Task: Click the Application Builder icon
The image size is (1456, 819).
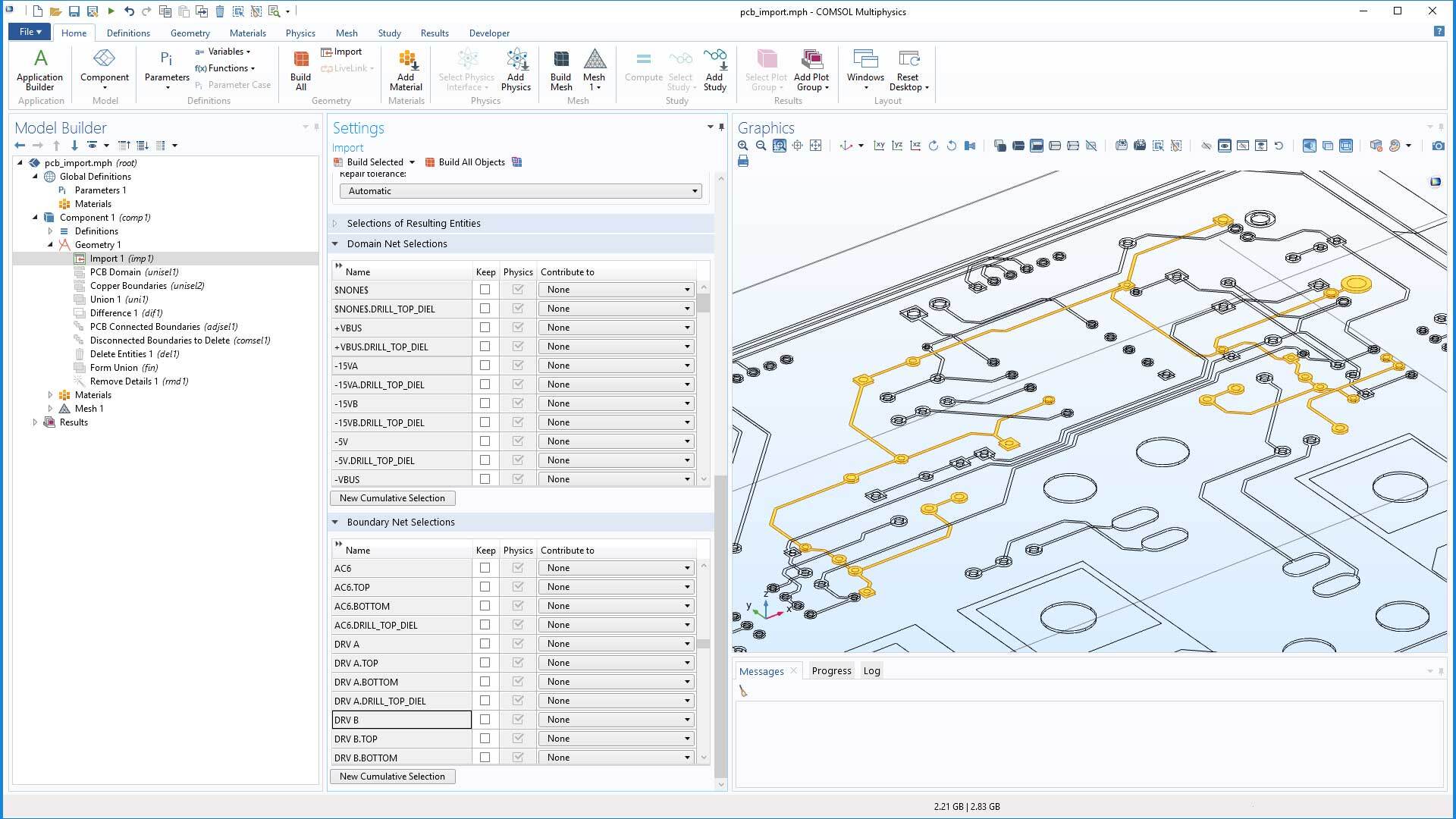Action: [x=39, y=68]
